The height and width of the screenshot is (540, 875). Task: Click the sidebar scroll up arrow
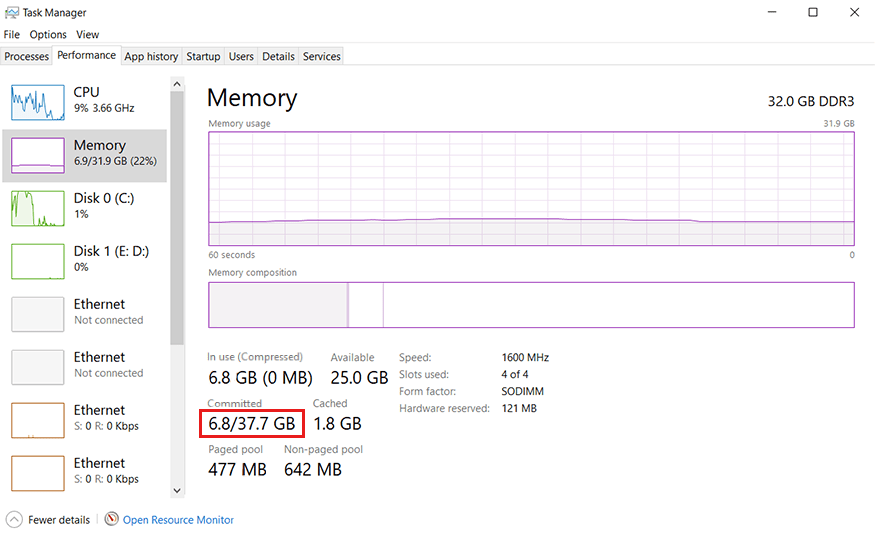tap(177, 84)
